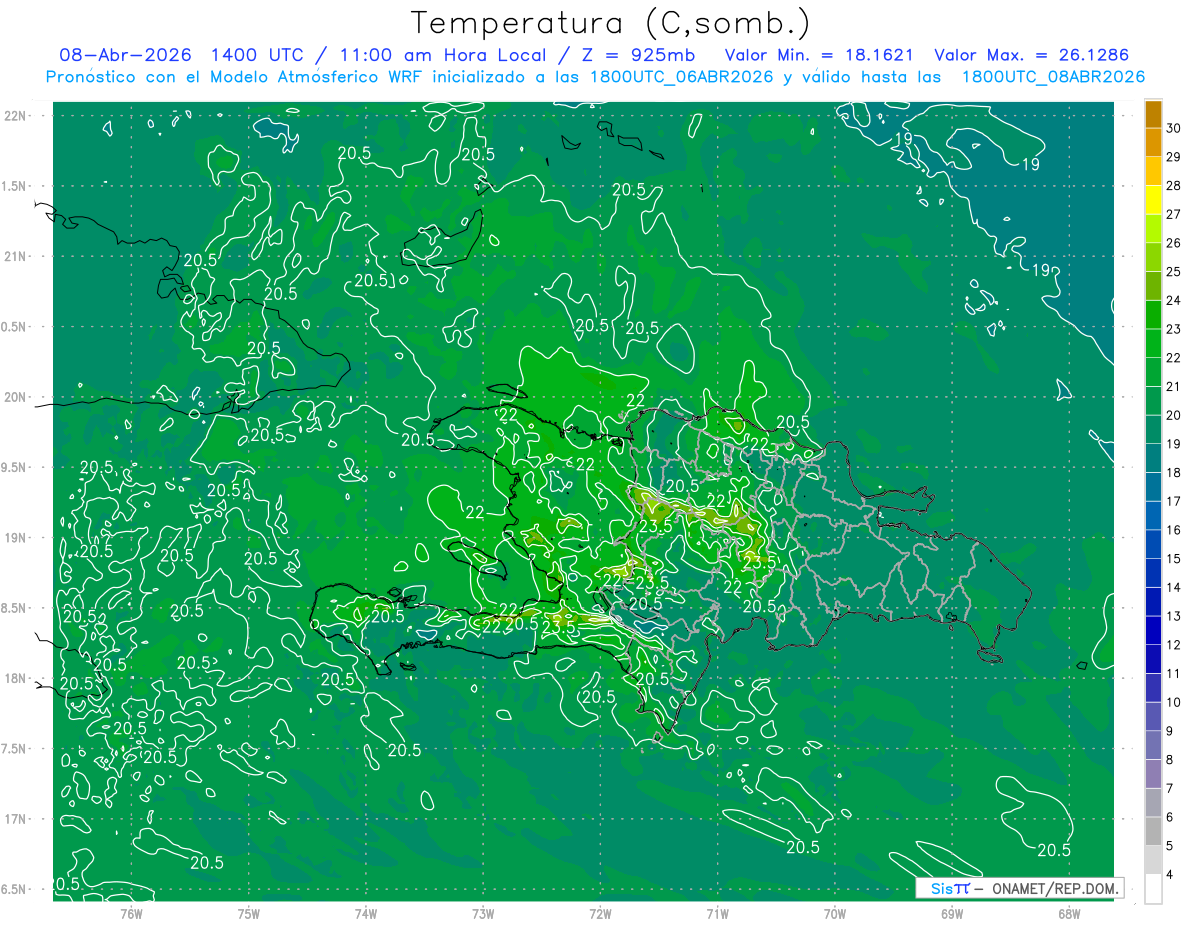1200x927 pixels.
Task: Pick the yellow color bar segment labeled 27
Action: point(1153,202)
